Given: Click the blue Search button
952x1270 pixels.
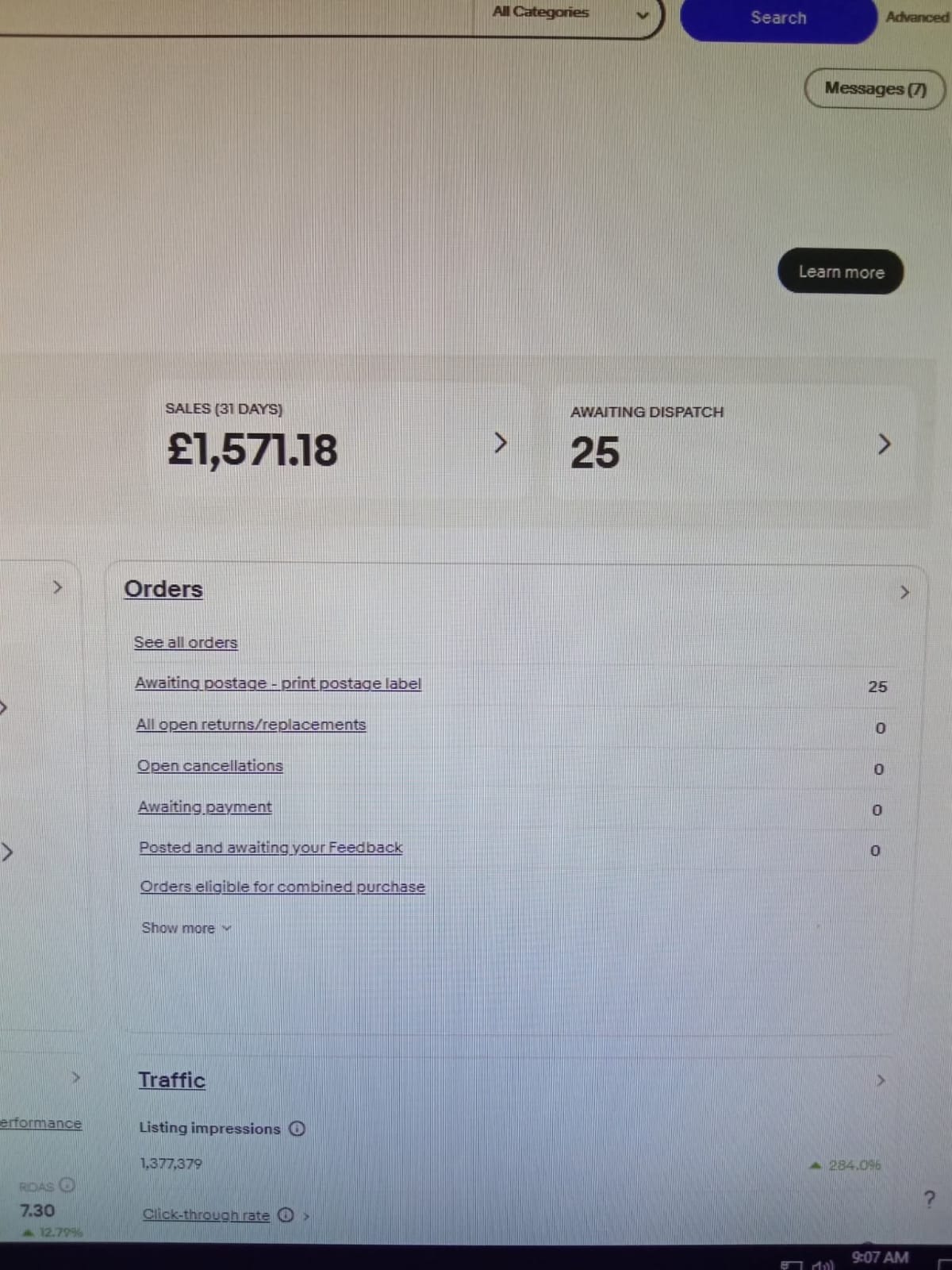Looking at the screenshot, I should coord(778,18).
